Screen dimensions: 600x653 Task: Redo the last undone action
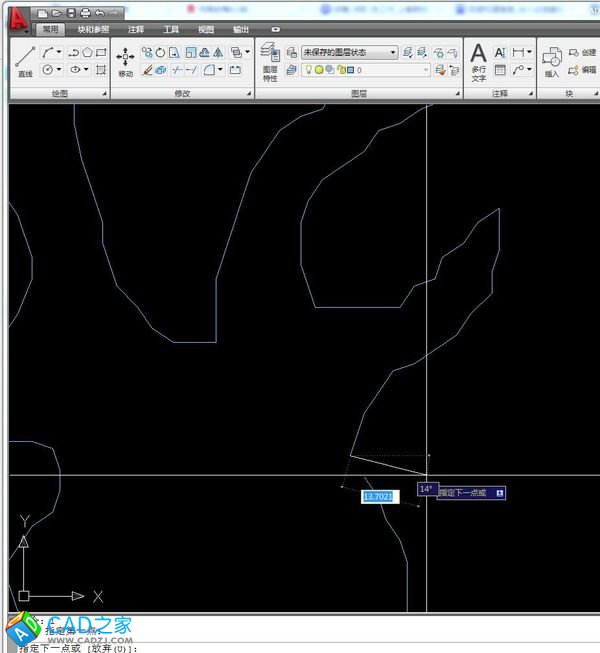pyautogui.click(x=113, y=13)
